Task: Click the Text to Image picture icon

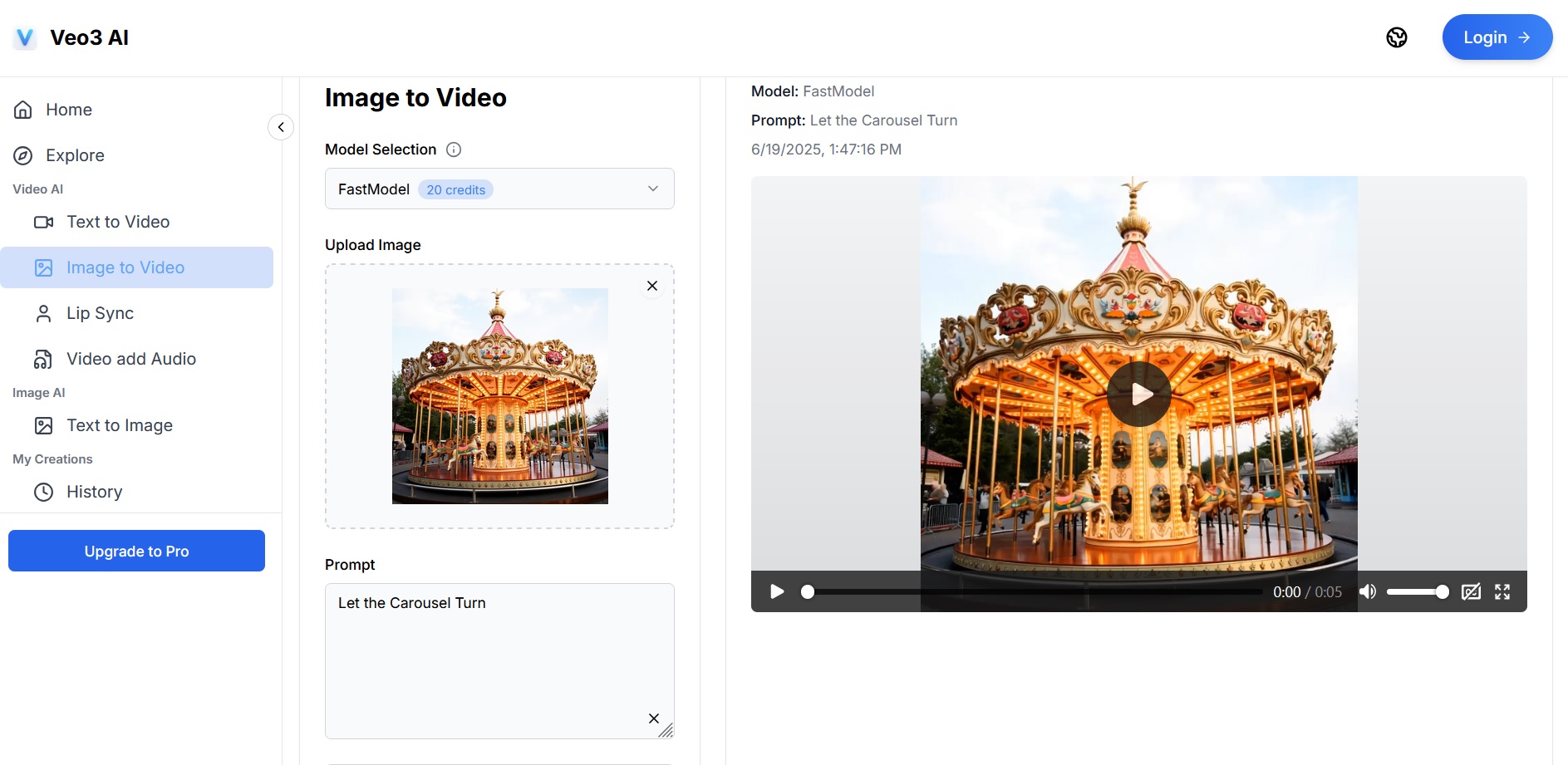Action: pos(43,425)
